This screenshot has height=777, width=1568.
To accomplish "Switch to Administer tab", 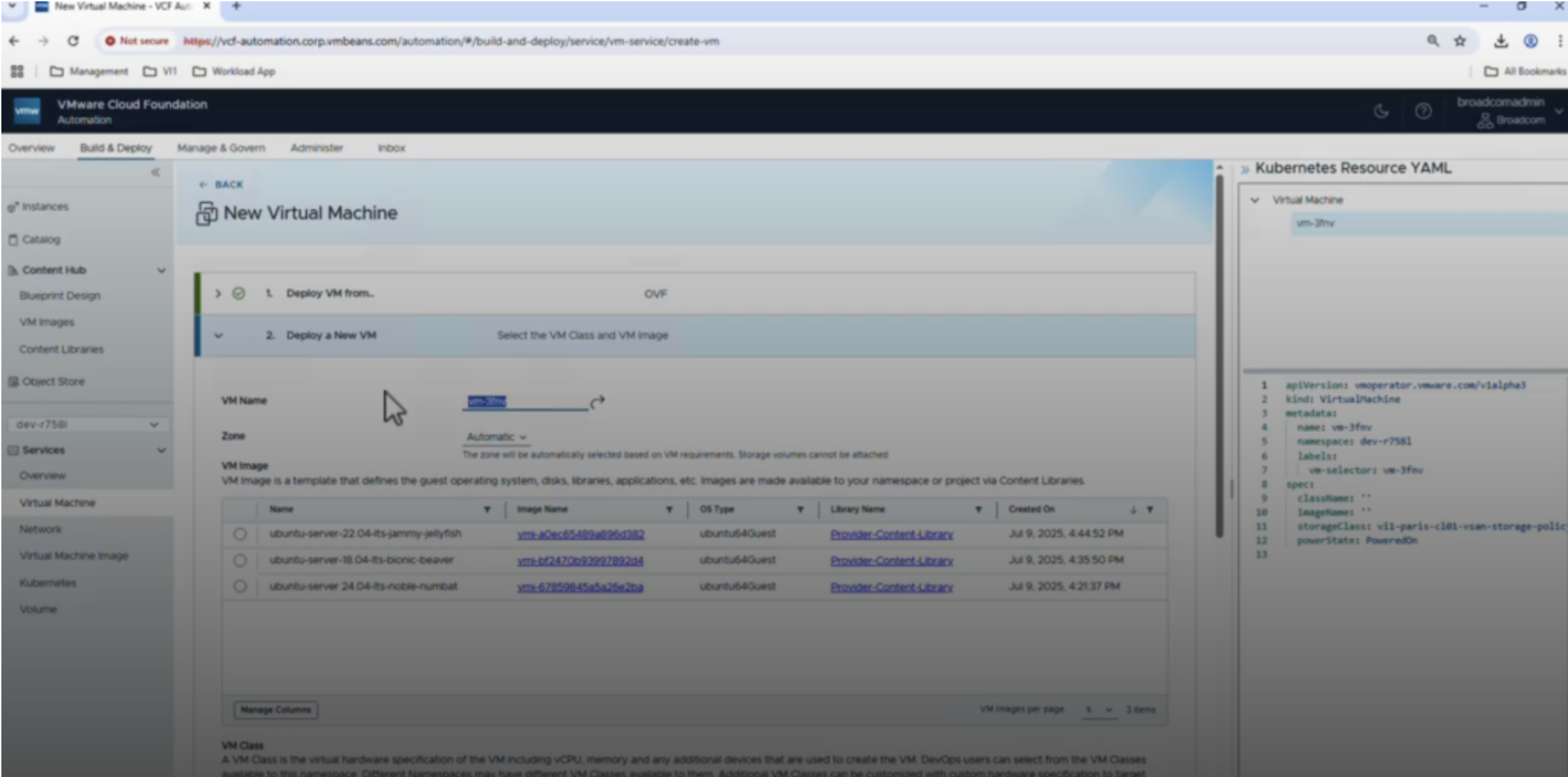I will [x=317, y=148].
